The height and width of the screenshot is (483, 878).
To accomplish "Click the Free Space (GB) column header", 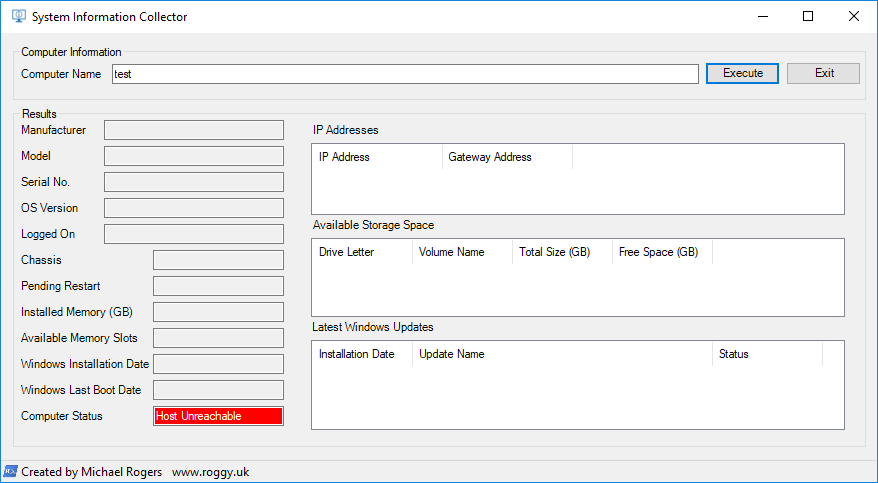I will point(661,252).
